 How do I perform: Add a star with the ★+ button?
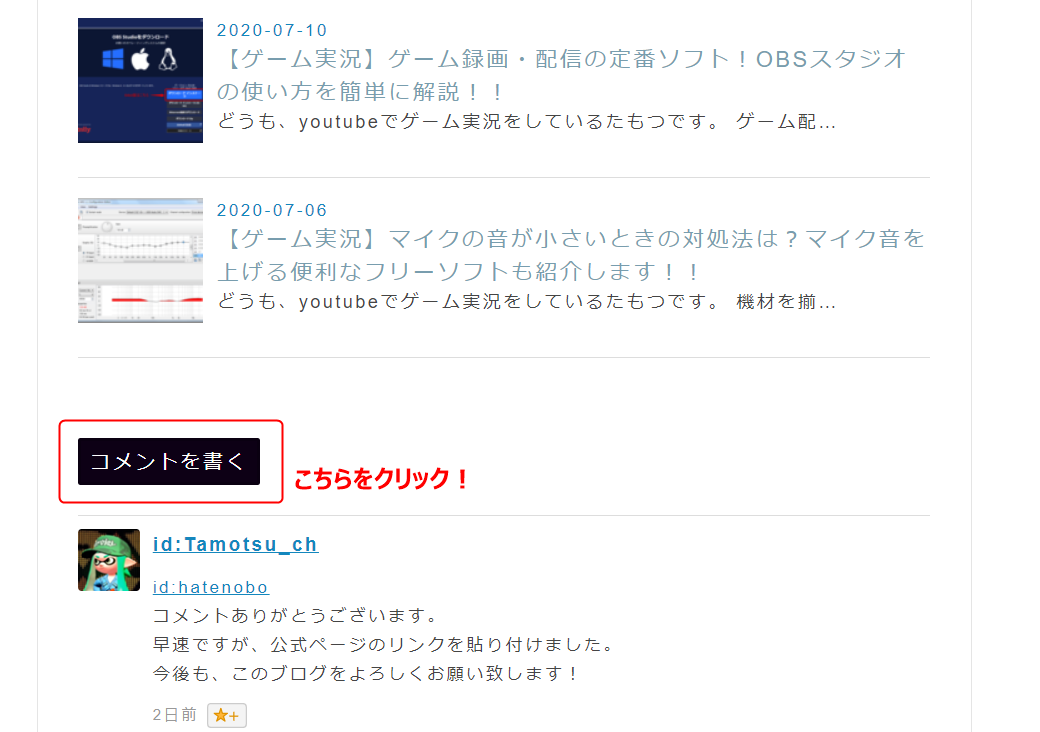click(x=227, y=715)
